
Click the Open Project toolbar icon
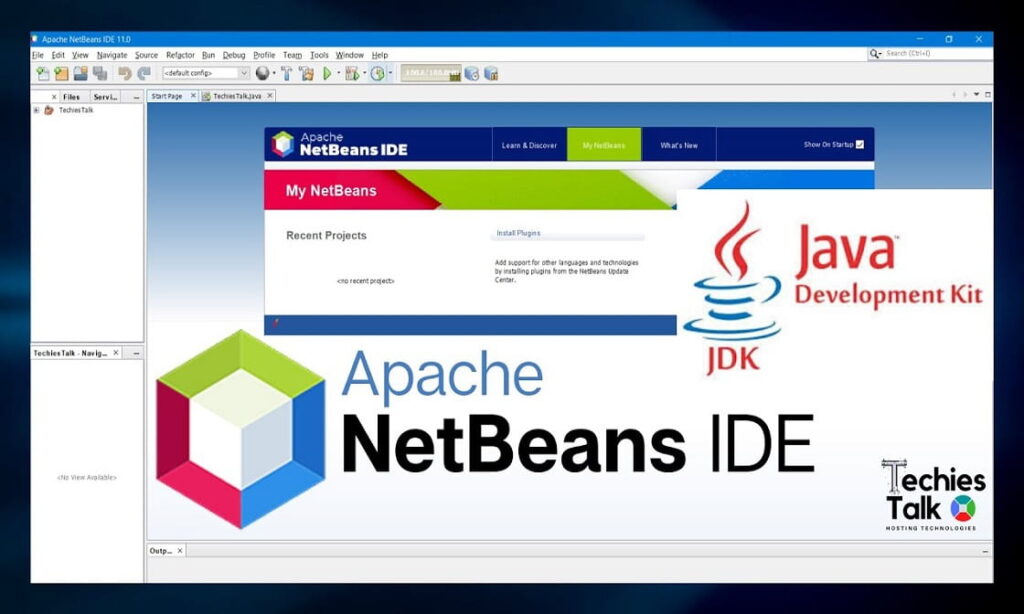click(80, 73)
